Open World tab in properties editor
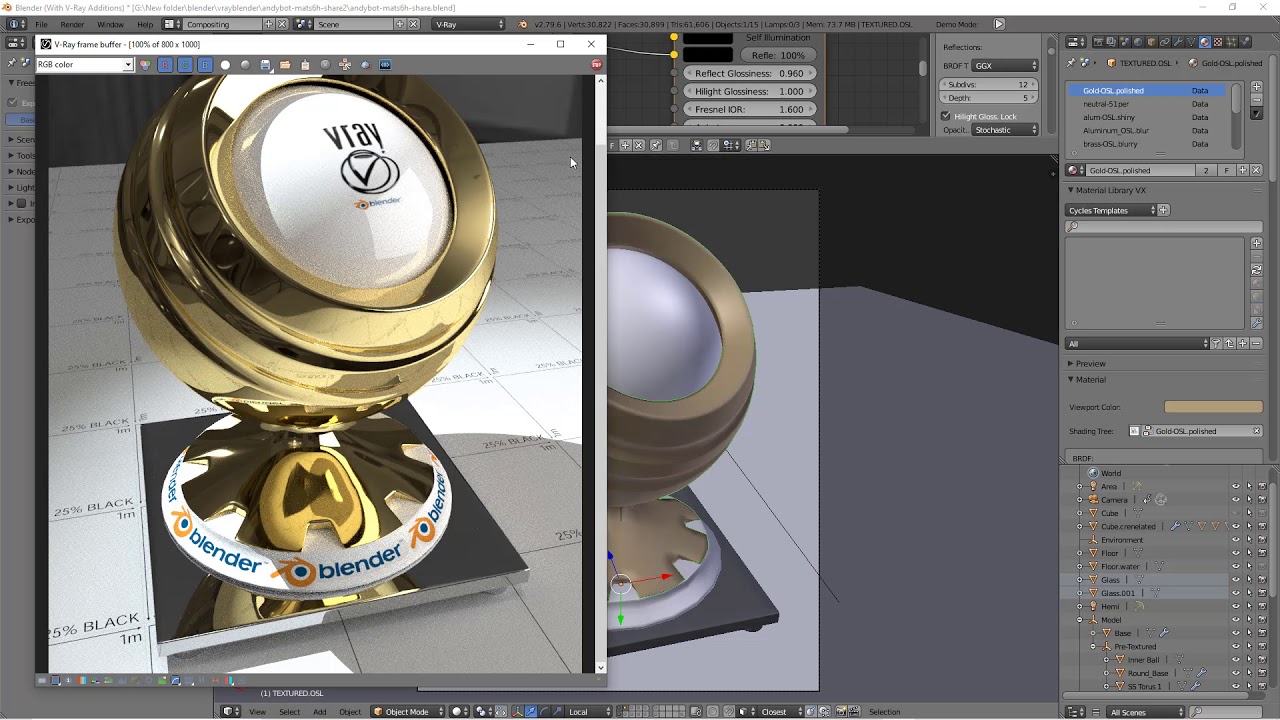This screenshot has width=1280, height=720. (1138, 42)
